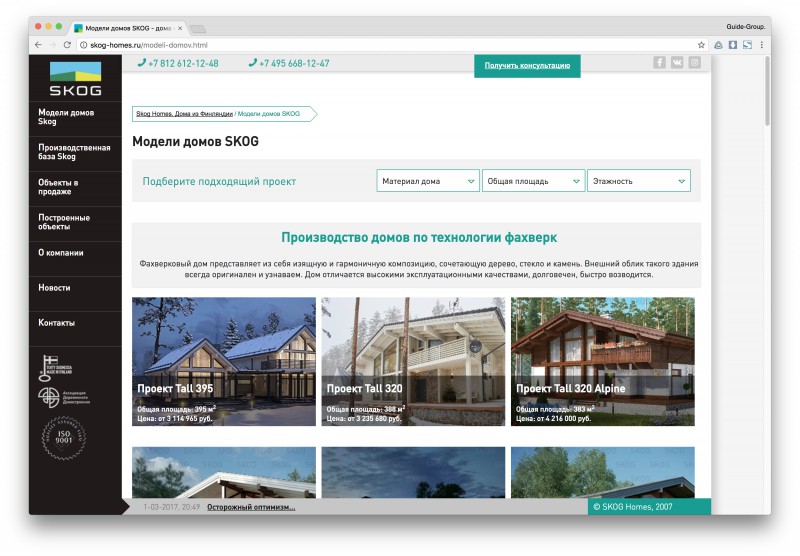
Task: Click the SKOG logo
Action: pyautogui.click(x=76, y=79)
